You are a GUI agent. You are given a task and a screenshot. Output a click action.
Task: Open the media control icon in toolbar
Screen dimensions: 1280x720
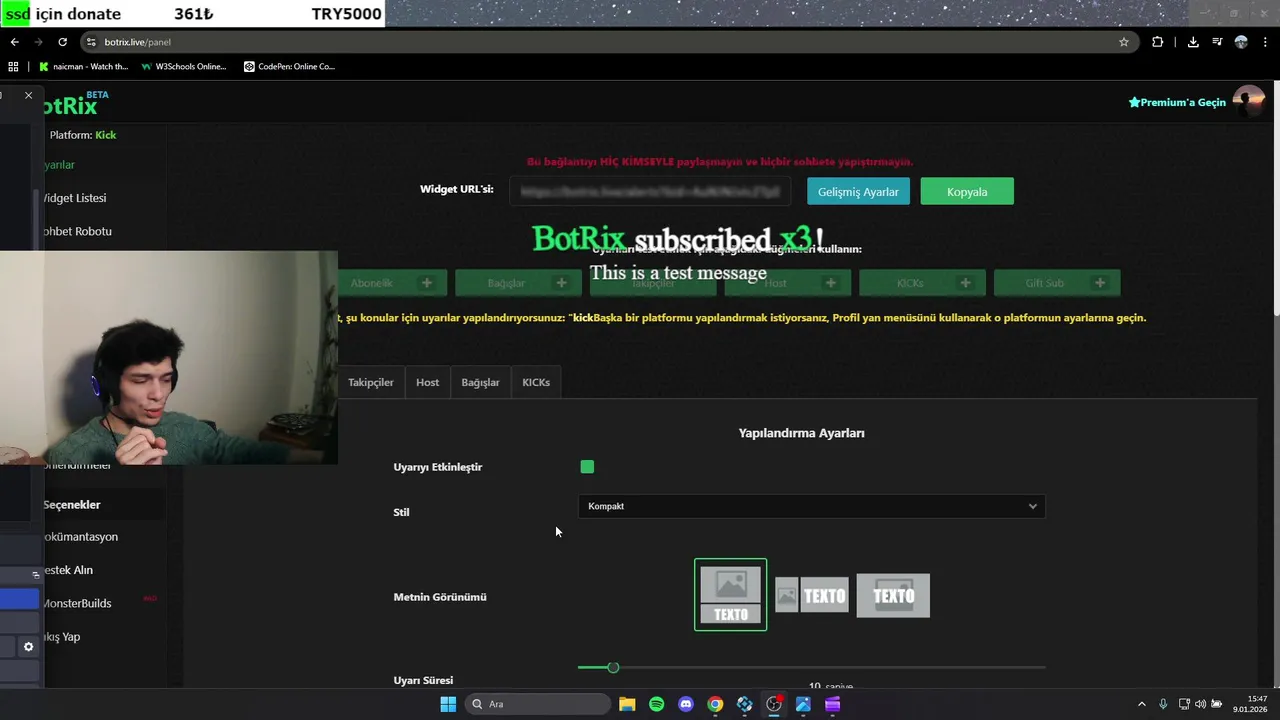click(1217, 42)
